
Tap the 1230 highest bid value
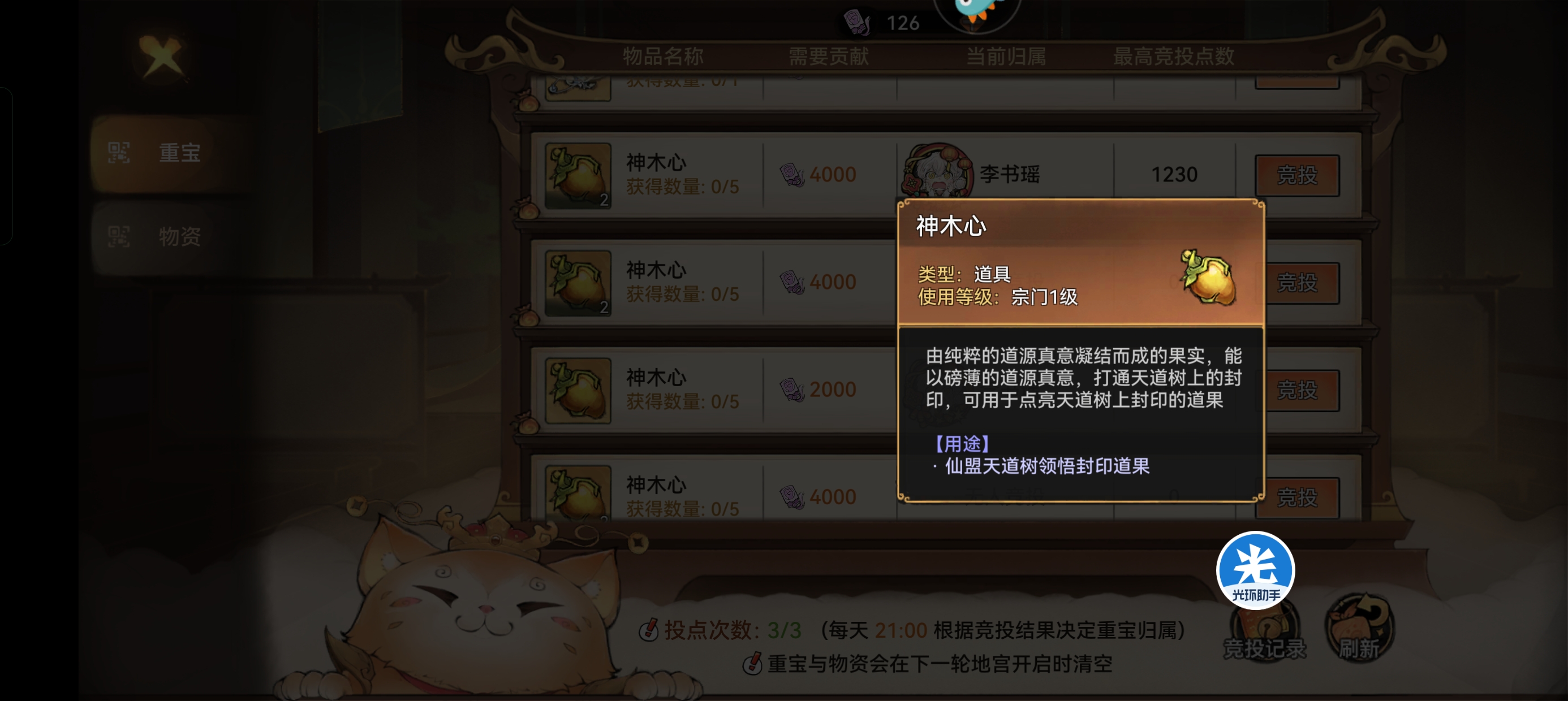tap(1174, 175)
